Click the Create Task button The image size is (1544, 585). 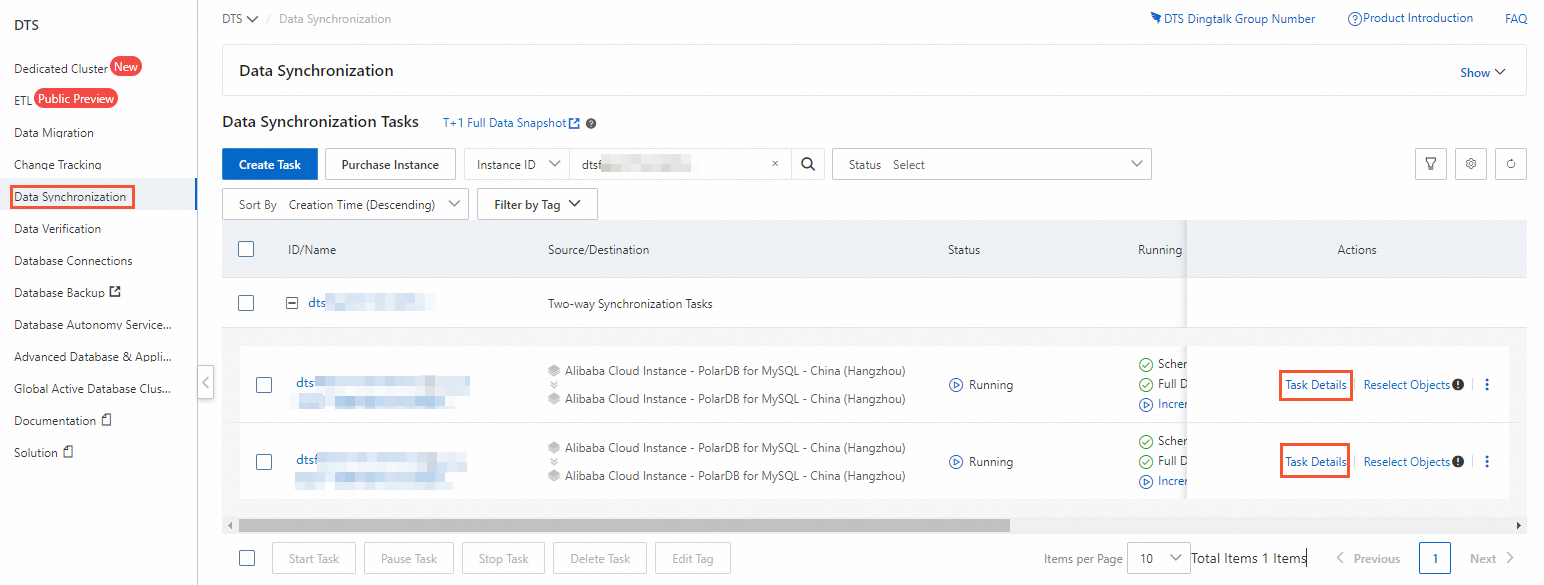click(270, 165)
